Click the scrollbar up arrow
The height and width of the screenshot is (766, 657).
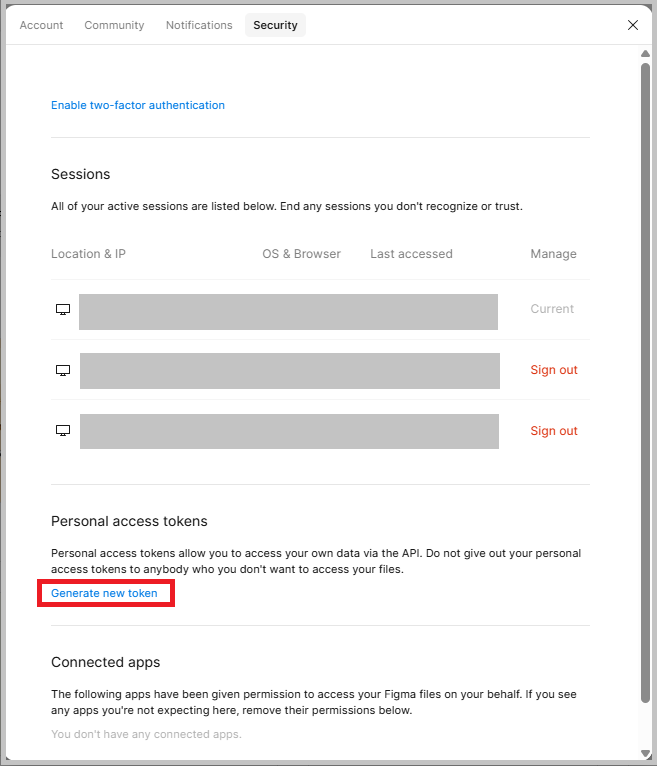coord(645,53)
